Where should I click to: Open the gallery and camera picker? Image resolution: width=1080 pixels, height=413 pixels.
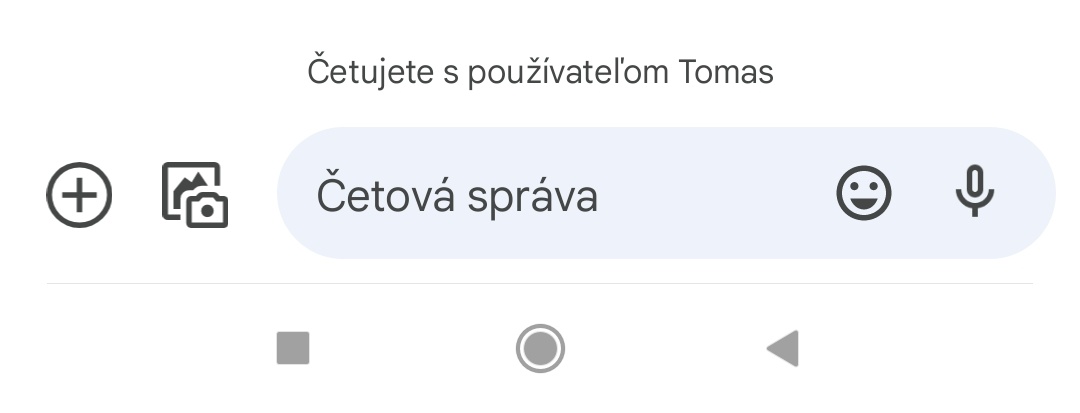click(195, 194)
